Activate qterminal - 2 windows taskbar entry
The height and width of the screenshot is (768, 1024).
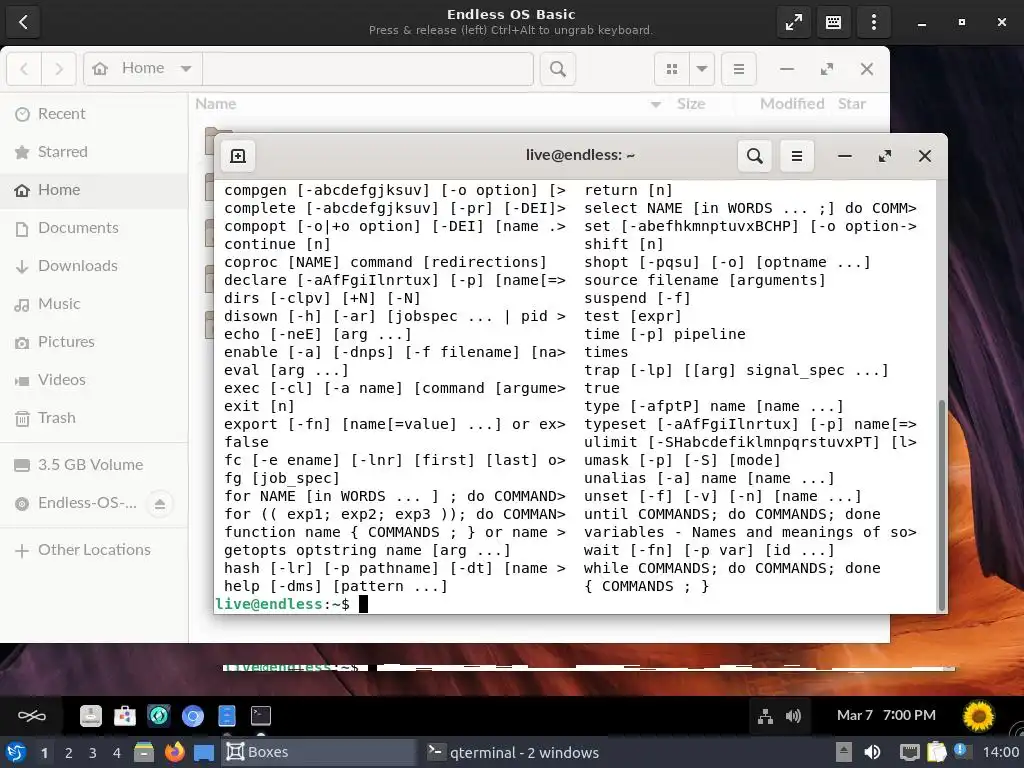point(516,752)
